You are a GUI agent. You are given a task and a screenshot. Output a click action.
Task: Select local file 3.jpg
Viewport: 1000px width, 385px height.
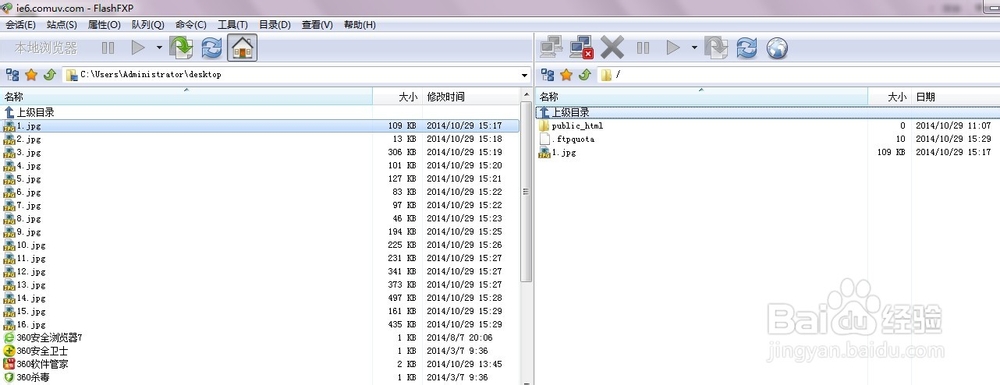(x=260, y=152)
